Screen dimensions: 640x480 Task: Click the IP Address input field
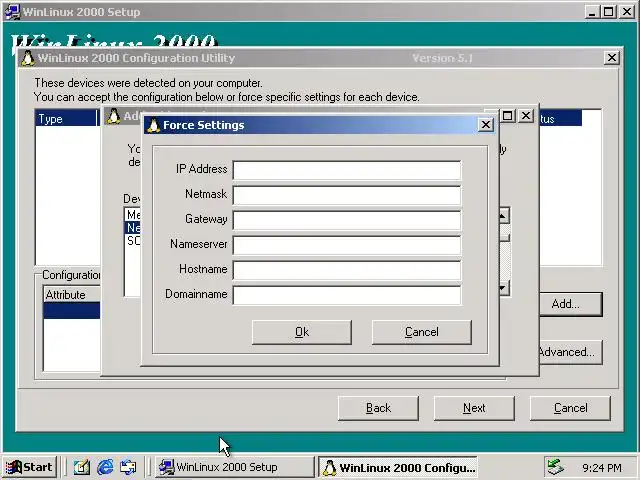pyautogui.click(x=347, y=170)
